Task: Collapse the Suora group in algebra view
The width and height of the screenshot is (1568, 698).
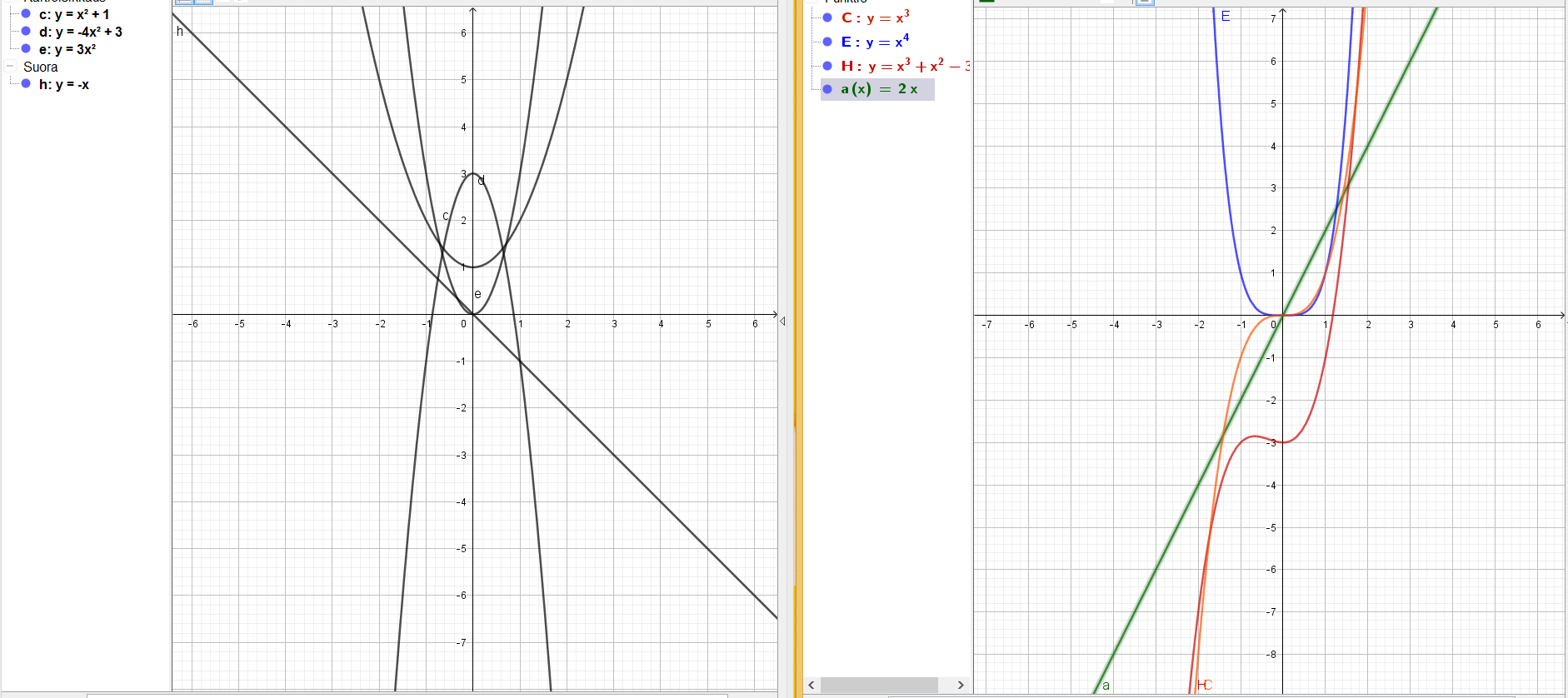Action: (11, 67)
